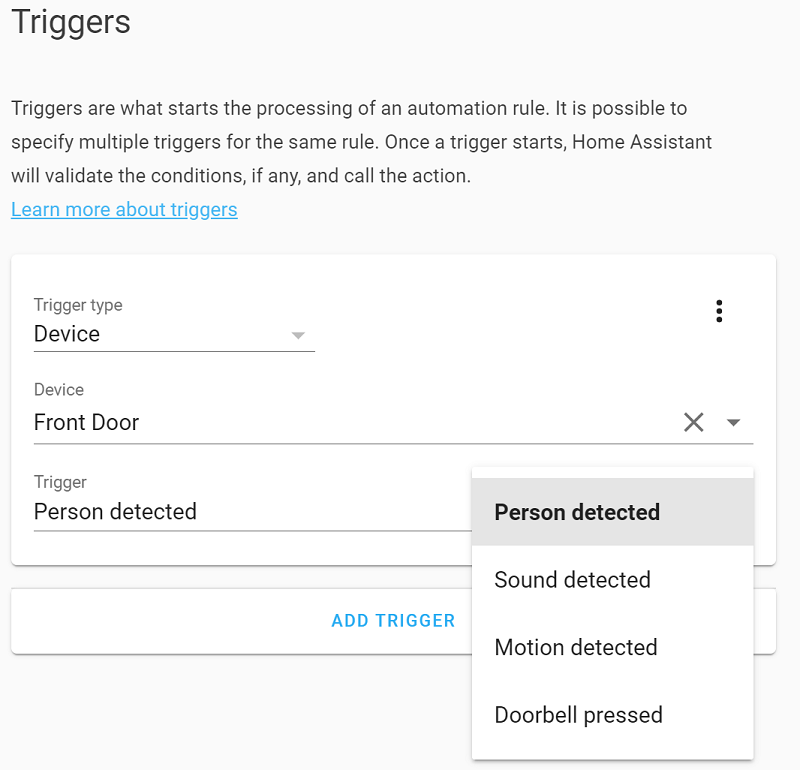The image size is (800, 770).
Task: Click the Trigger field showing "Person detected"
Action: (150, 511)
